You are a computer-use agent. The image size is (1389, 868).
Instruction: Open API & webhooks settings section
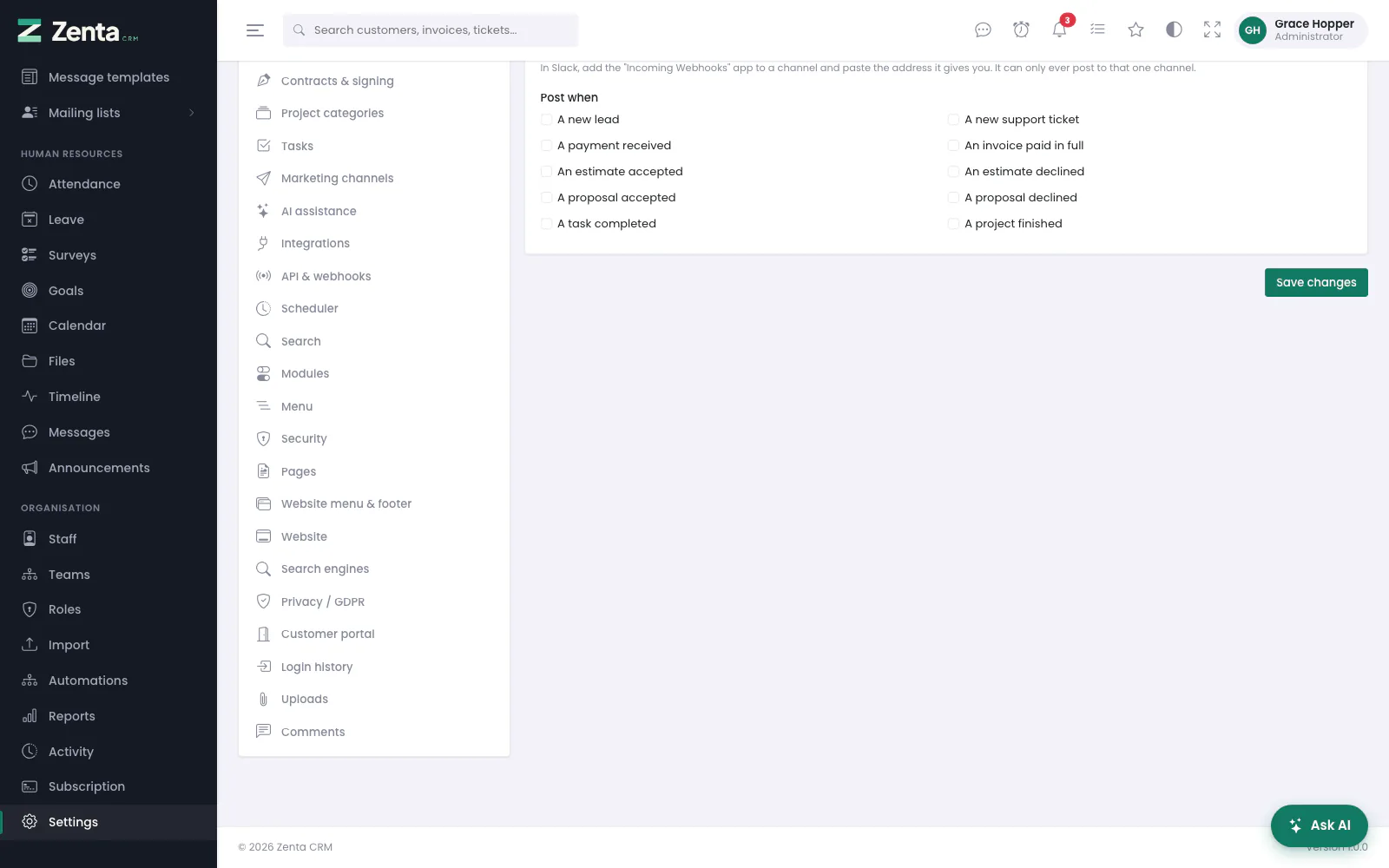[x=374, y=276]
